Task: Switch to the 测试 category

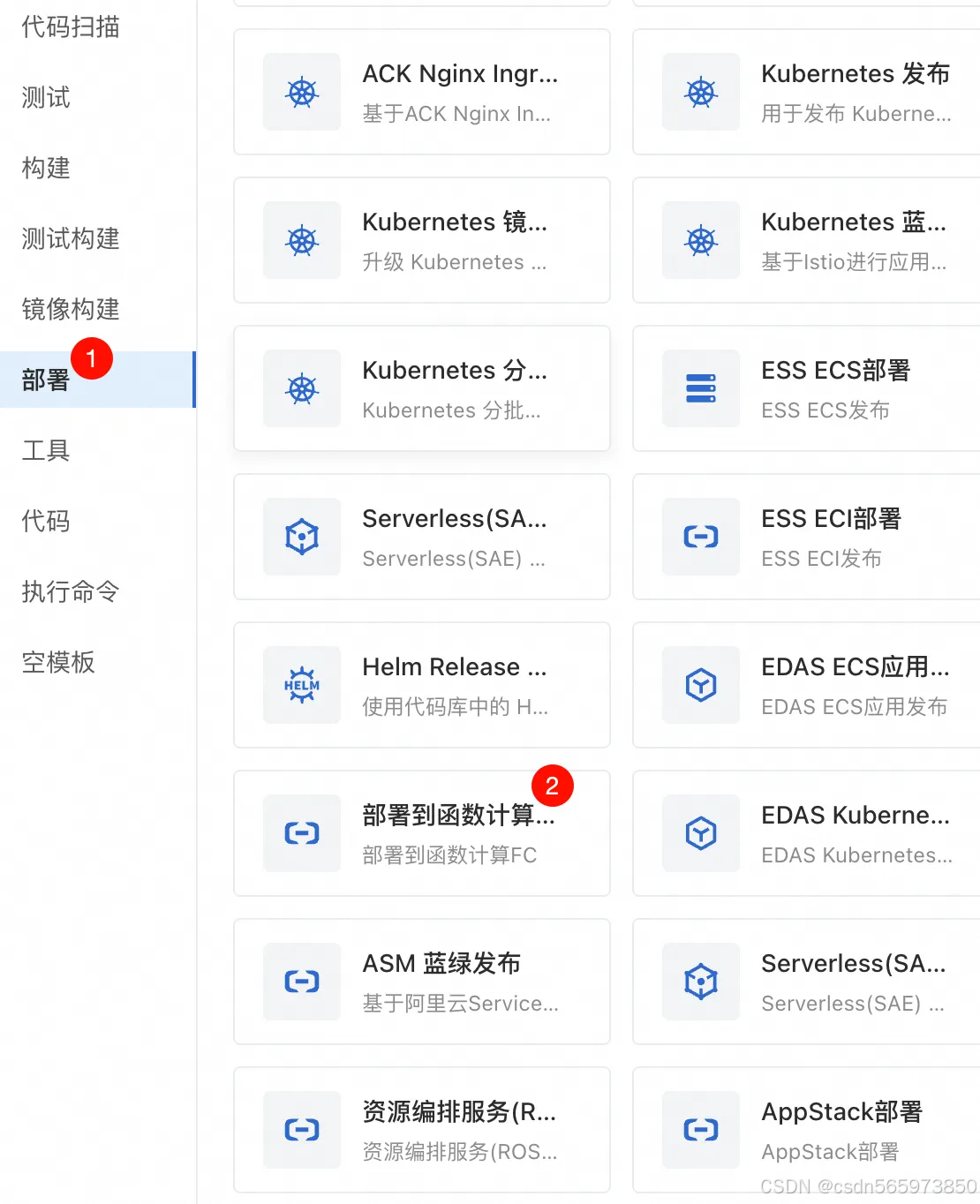Action: tap(44, 98)
